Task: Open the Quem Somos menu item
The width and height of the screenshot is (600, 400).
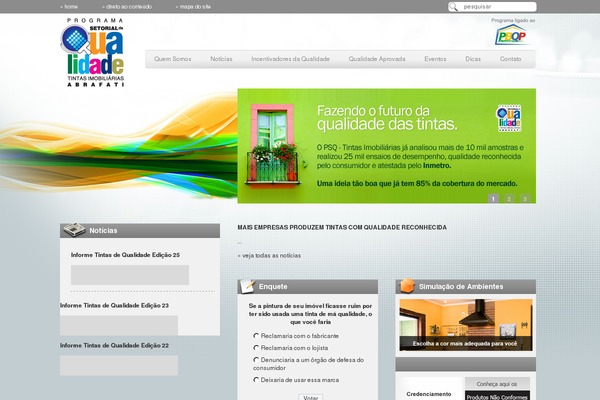Action: tap(173, 59)
